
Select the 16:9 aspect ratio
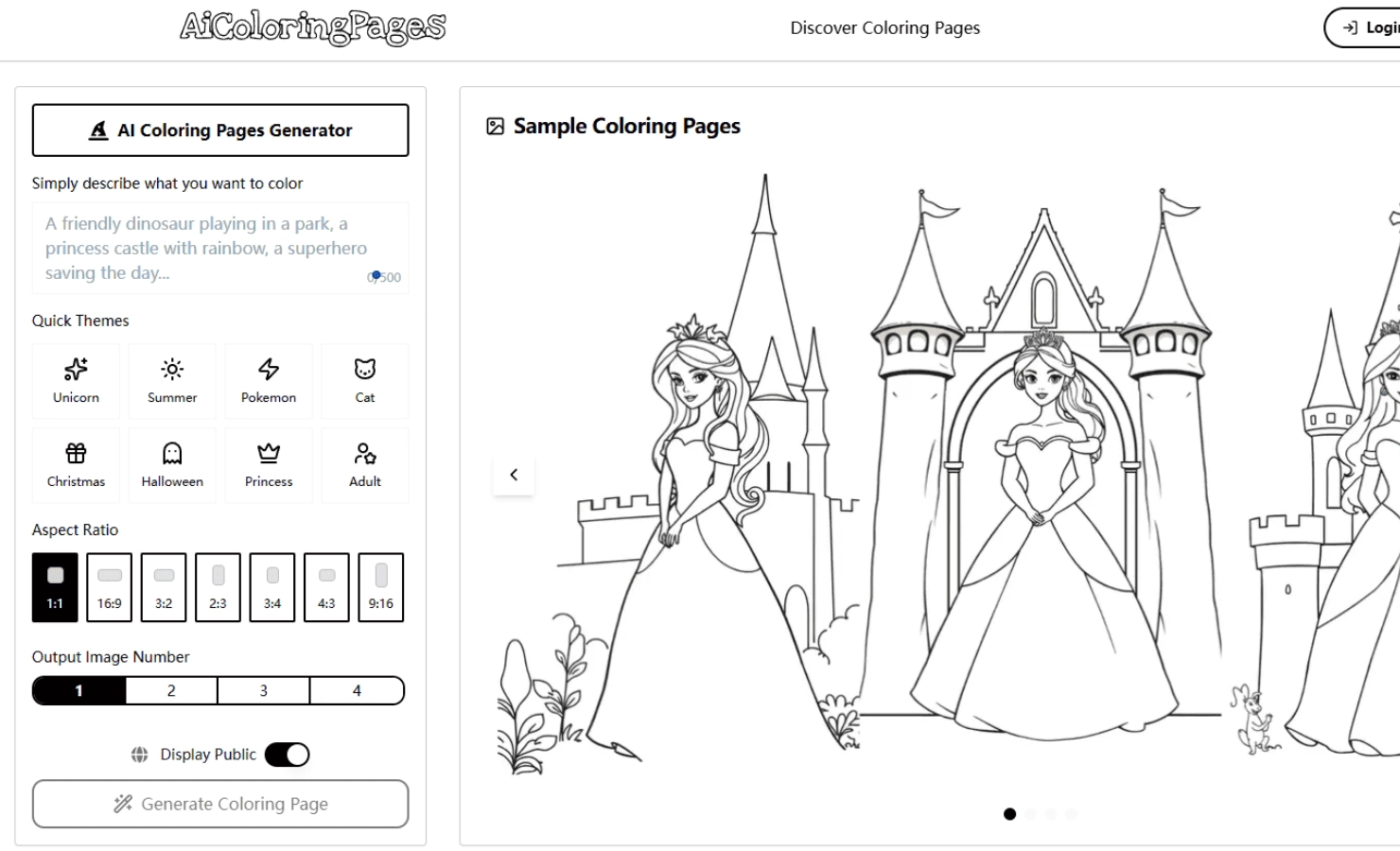110,587
